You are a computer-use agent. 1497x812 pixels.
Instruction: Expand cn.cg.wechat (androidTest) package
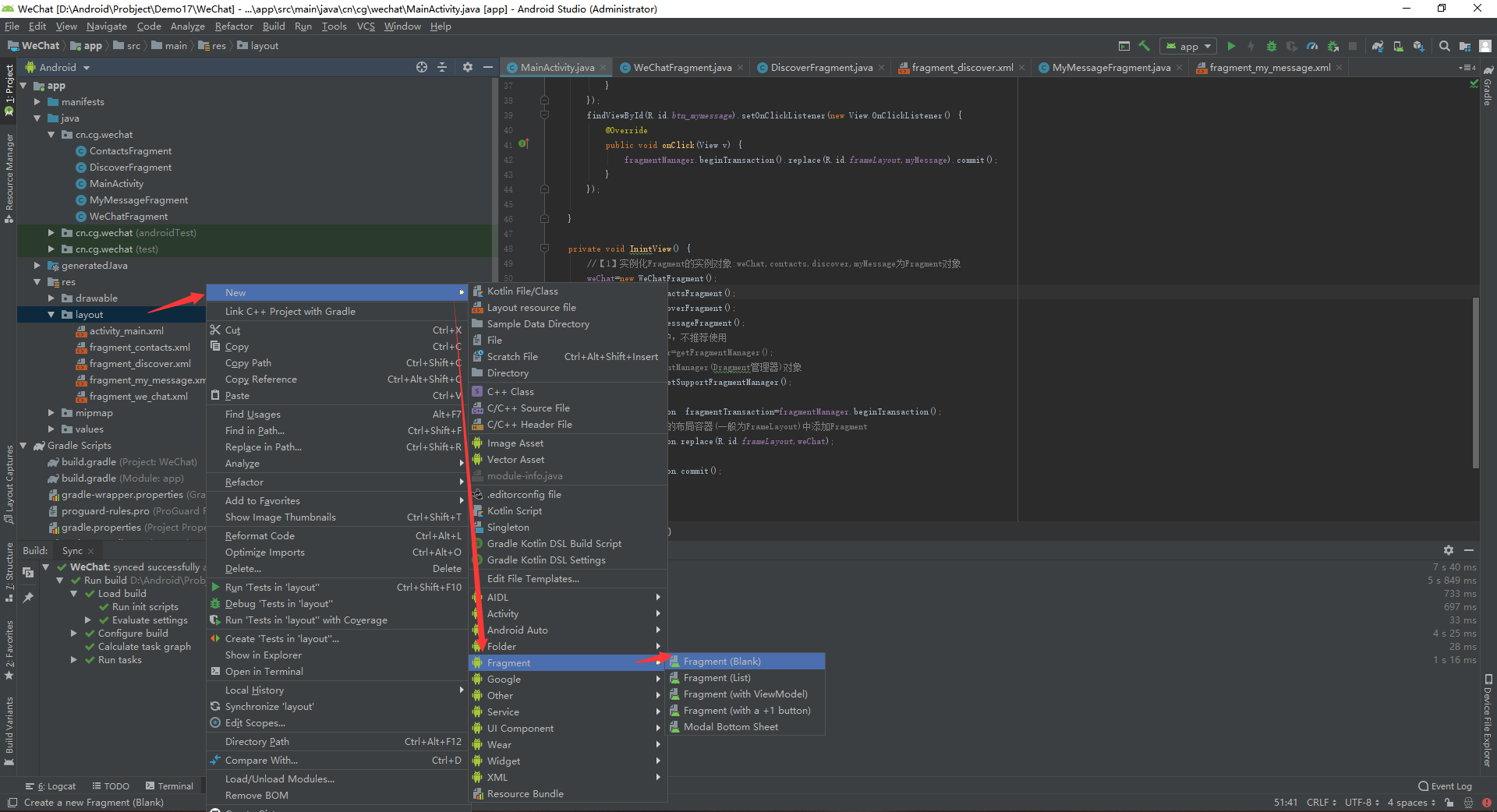click(51, 233)
